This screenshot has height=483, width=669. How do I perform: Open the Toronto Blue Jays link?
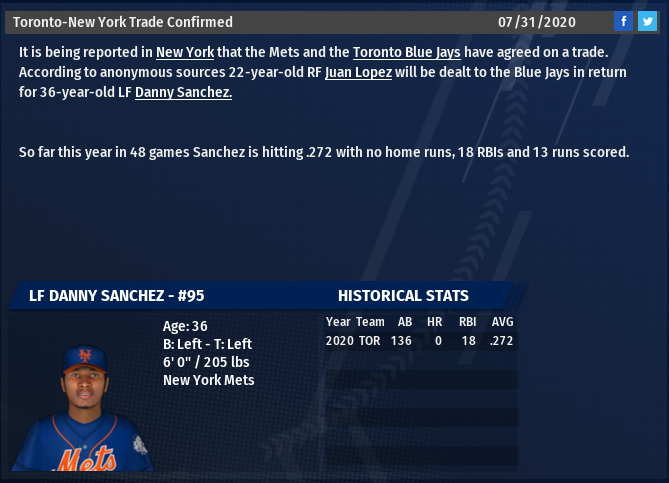click(407, 52)
